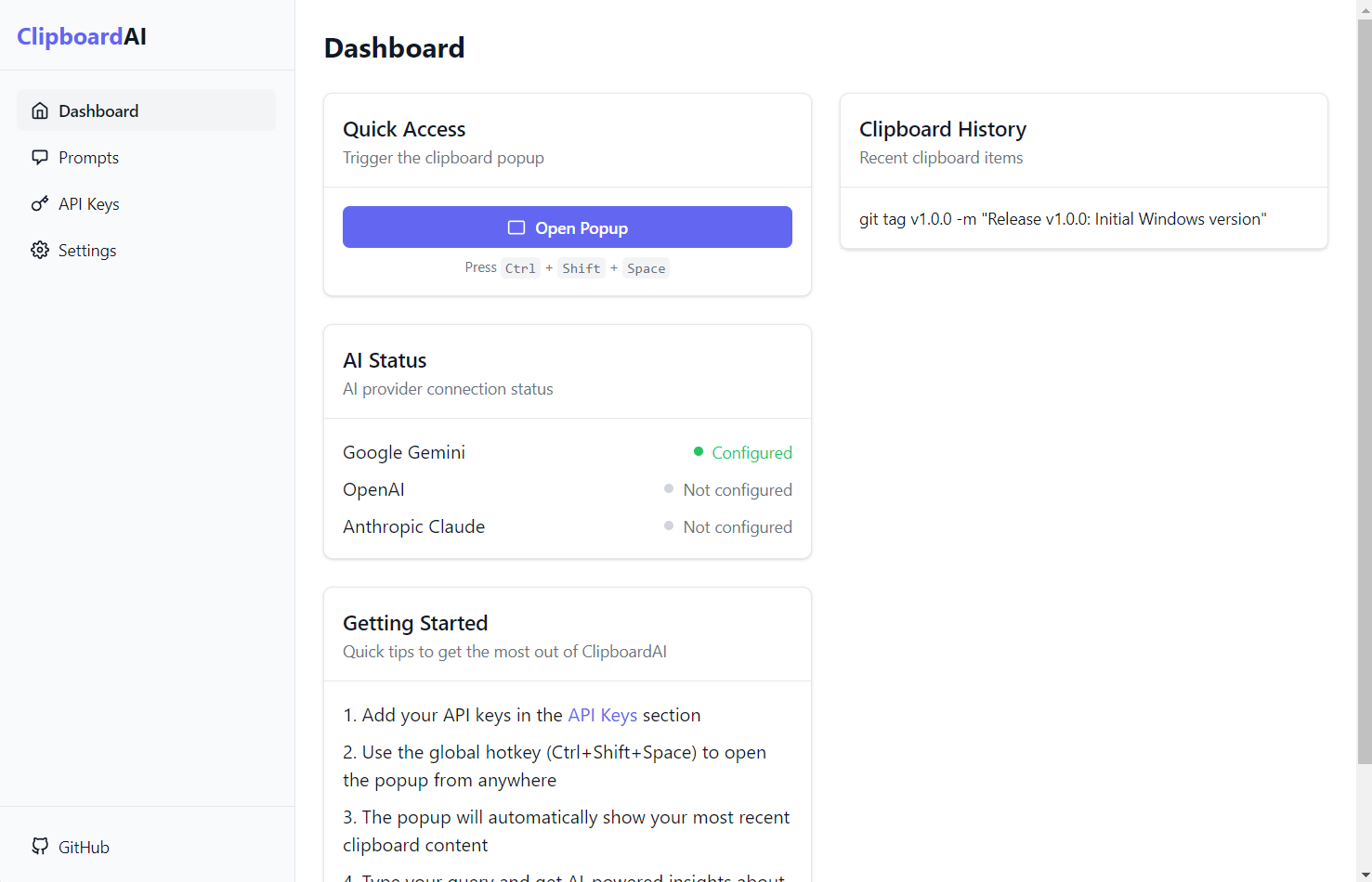Click the Shift key badge in hotkey hint

pos(581,268)
